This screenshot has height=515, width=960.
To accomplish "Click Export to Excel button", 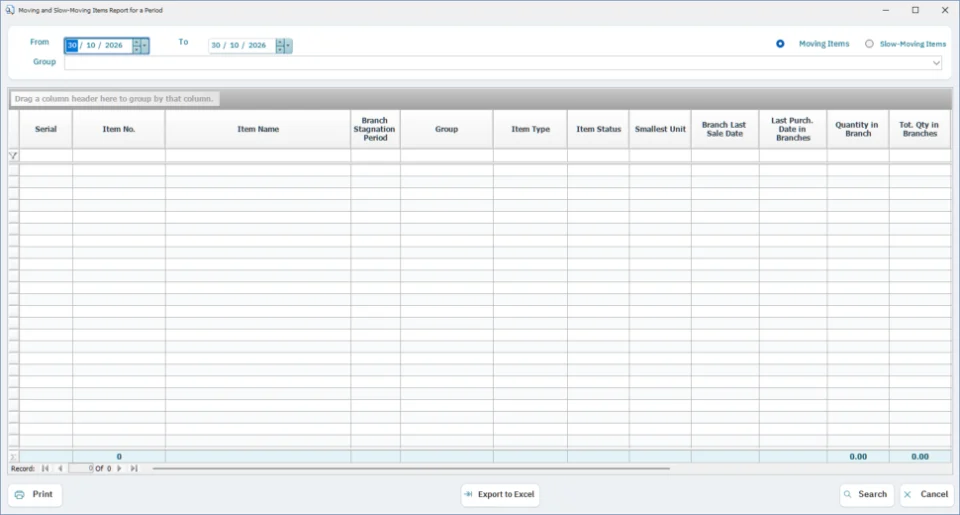I will pyautogui.click(x=500, y=494).
